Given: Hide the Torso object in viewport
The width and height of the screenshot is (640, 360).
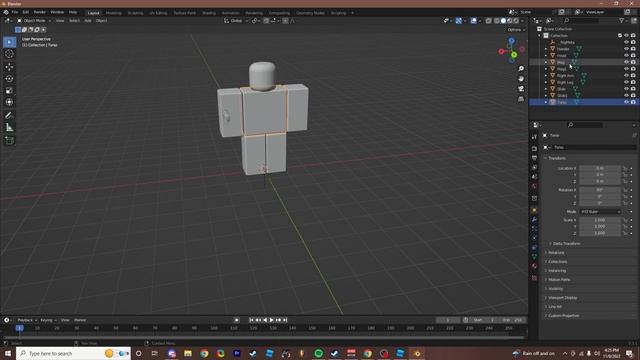Looking at the screenshot, I should [626, 102].
